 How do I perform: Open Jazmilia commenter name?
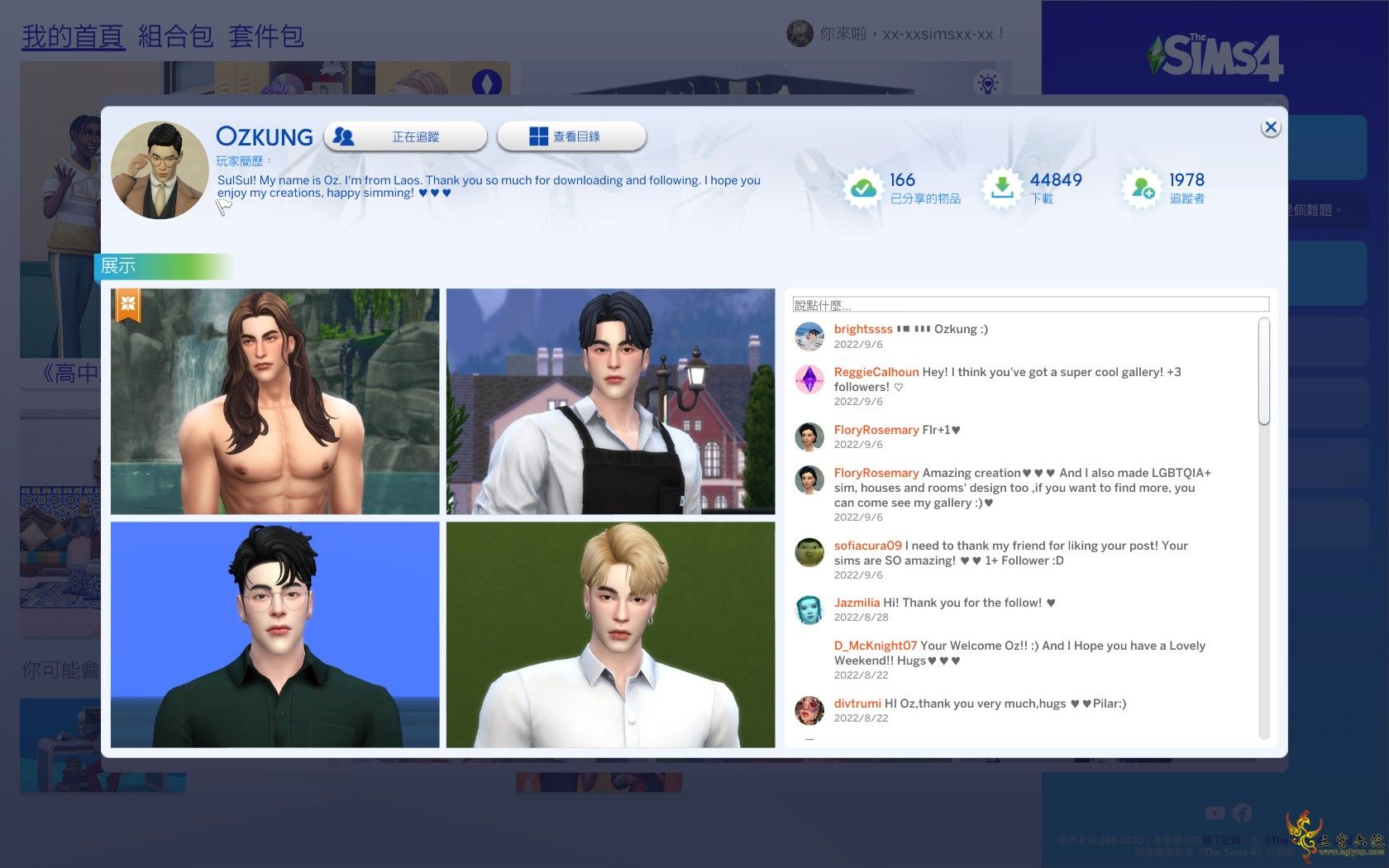pyautogui.click(x=857, y=603)
